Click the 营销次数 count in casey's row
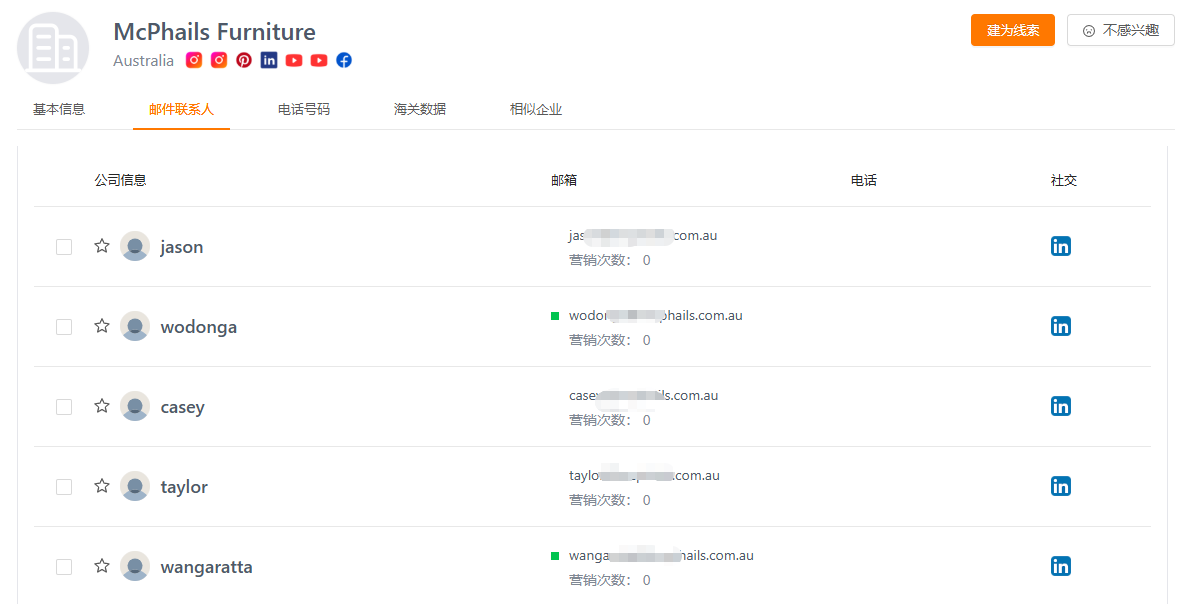The height and width of the screenshot is (604, 1184). coord(609,421)
